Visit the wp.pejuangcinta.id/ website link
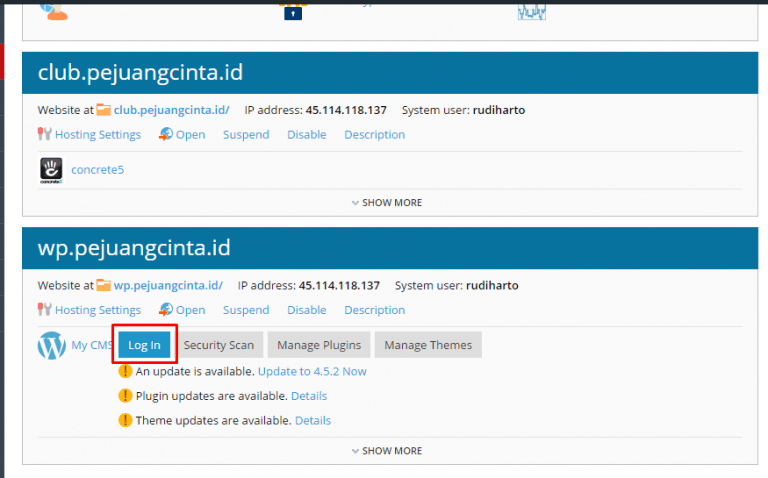Screen dimensions: 768x478 pyautogui.click(x=168, y=286)
